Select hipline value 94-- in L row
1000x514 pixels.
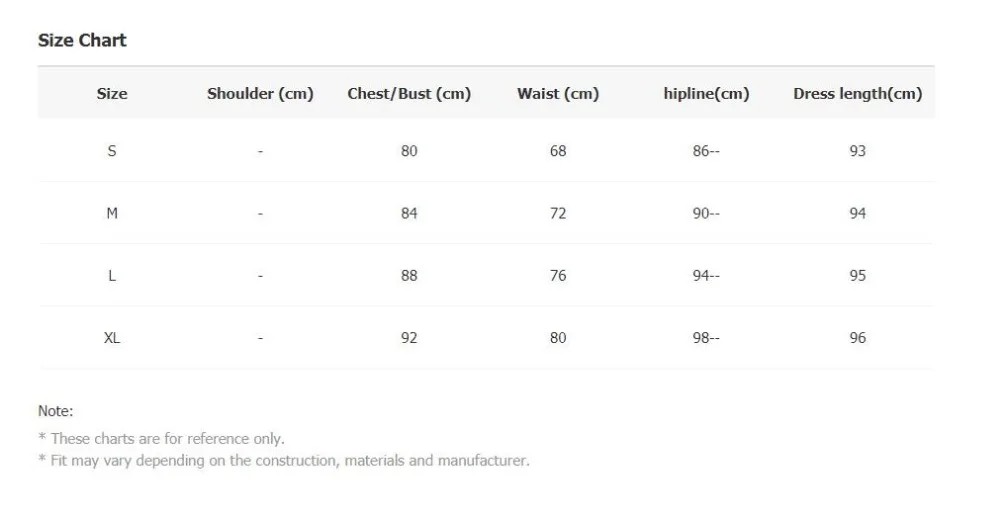706,276
